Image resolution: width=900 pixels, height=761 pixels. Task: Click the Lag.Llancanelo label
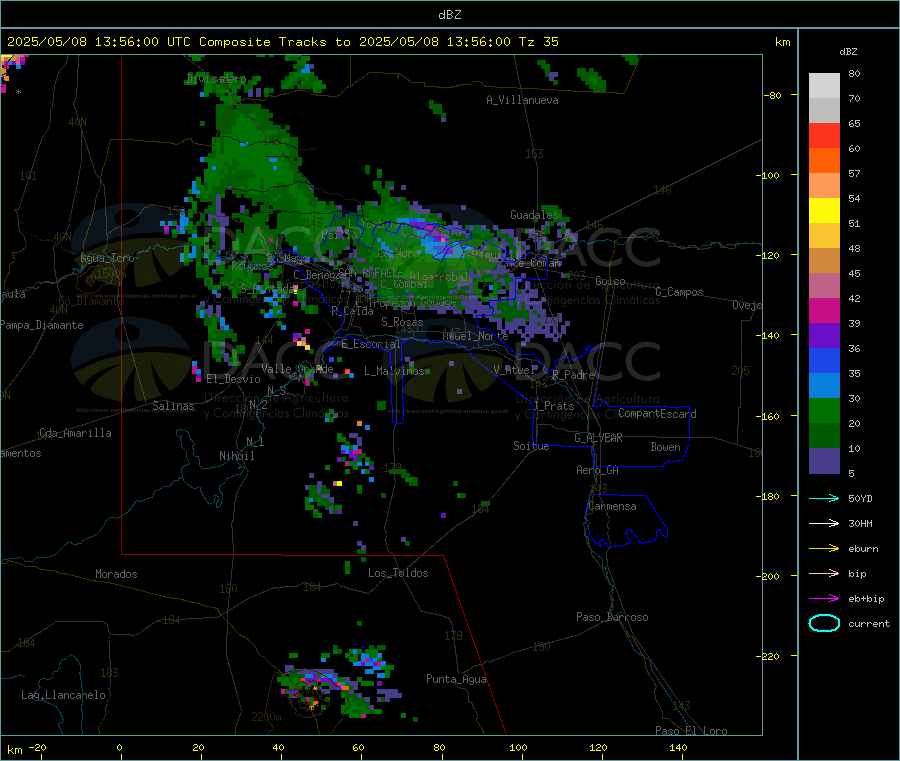(x=63, y=695)
